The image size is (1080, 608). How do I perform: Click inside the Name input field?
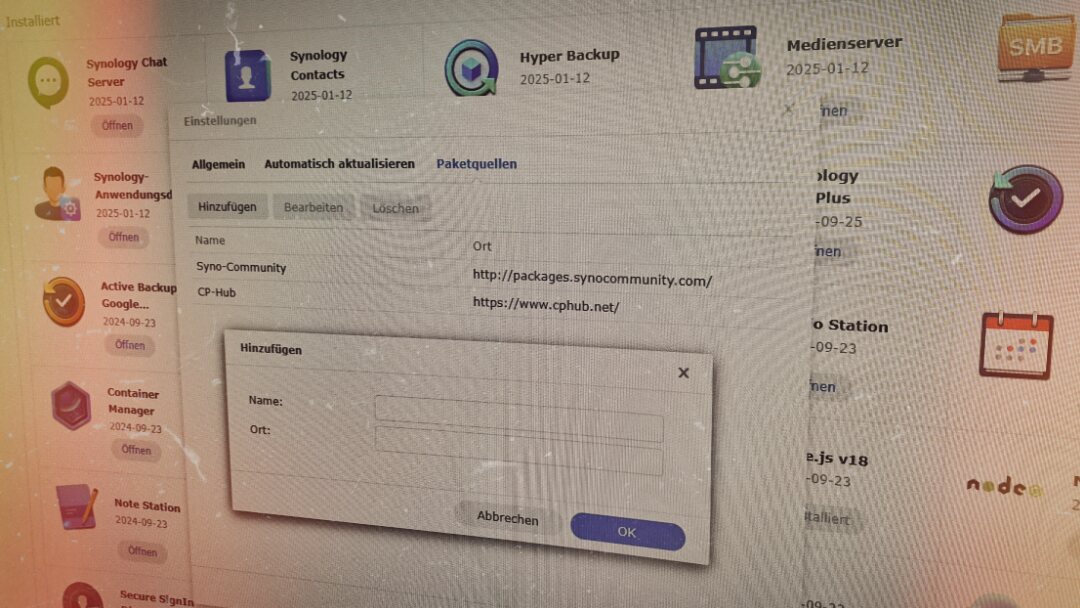(x=520, y=404)
